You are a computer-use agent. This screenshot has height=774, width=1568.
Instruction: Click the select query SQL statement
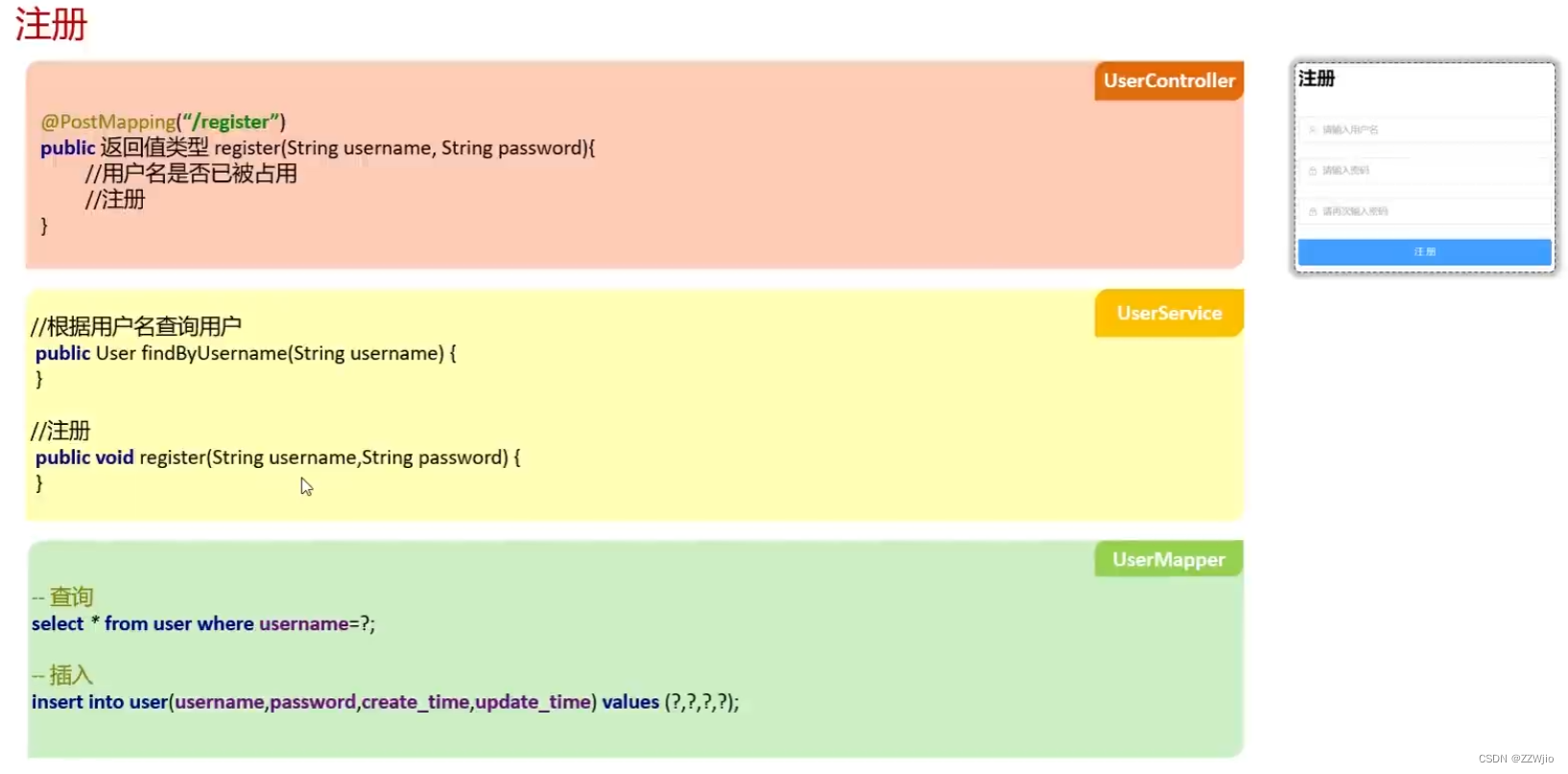click(202, 623)
